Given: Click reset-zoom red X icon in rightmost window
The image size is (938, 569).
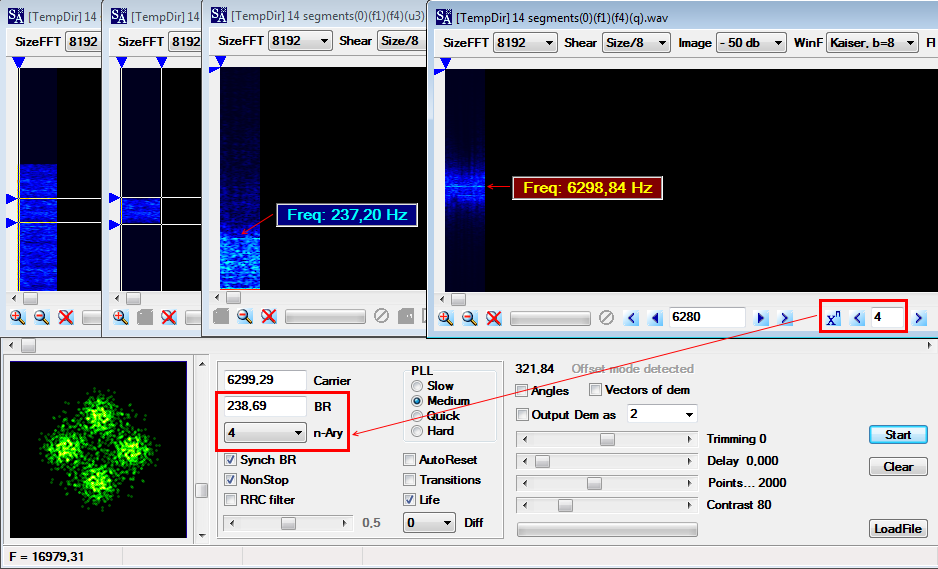Looking at the screenshot, I should point(493,318).
